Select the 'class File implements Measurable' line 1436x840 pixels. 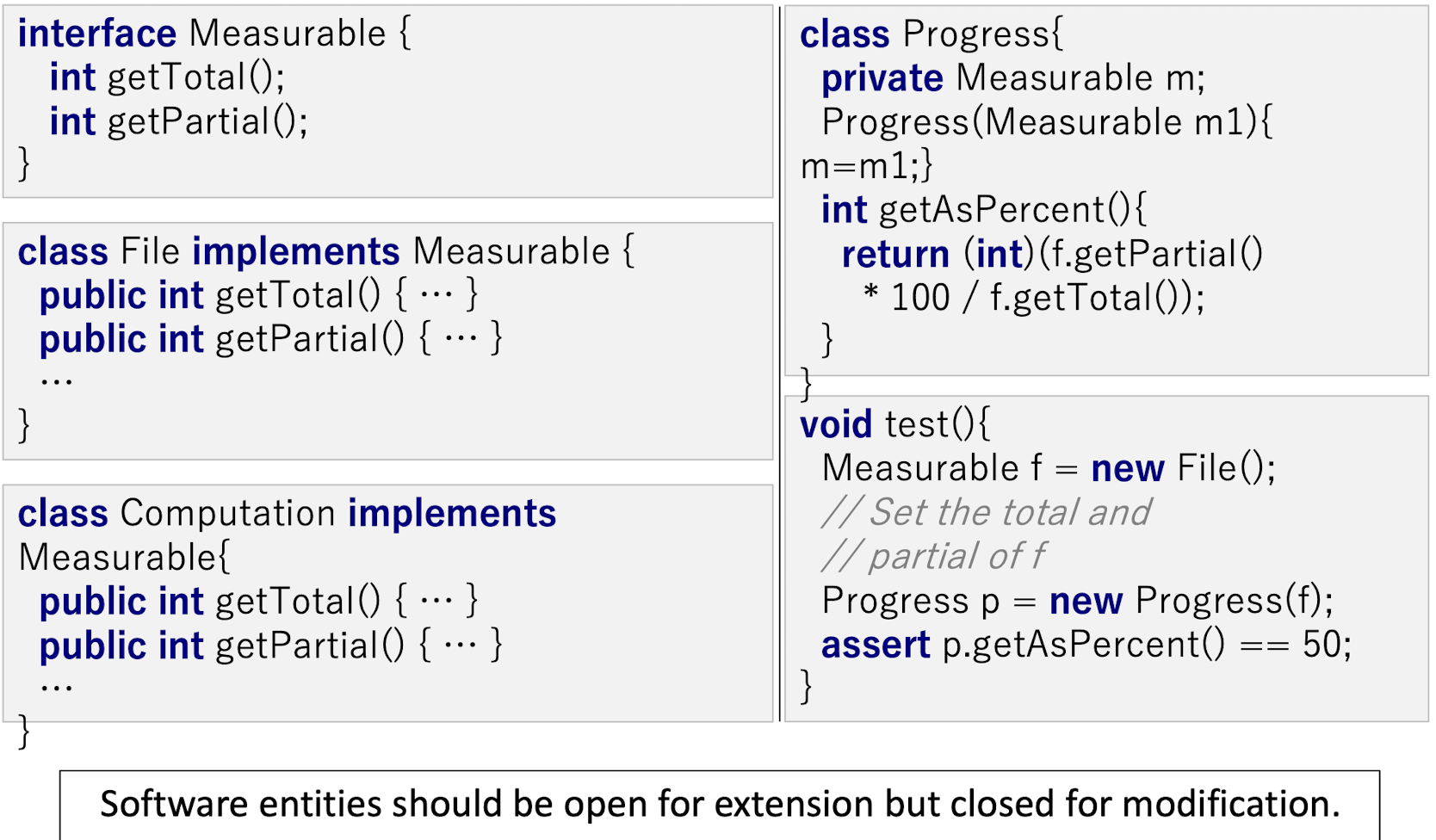click(x=325, y=252)
